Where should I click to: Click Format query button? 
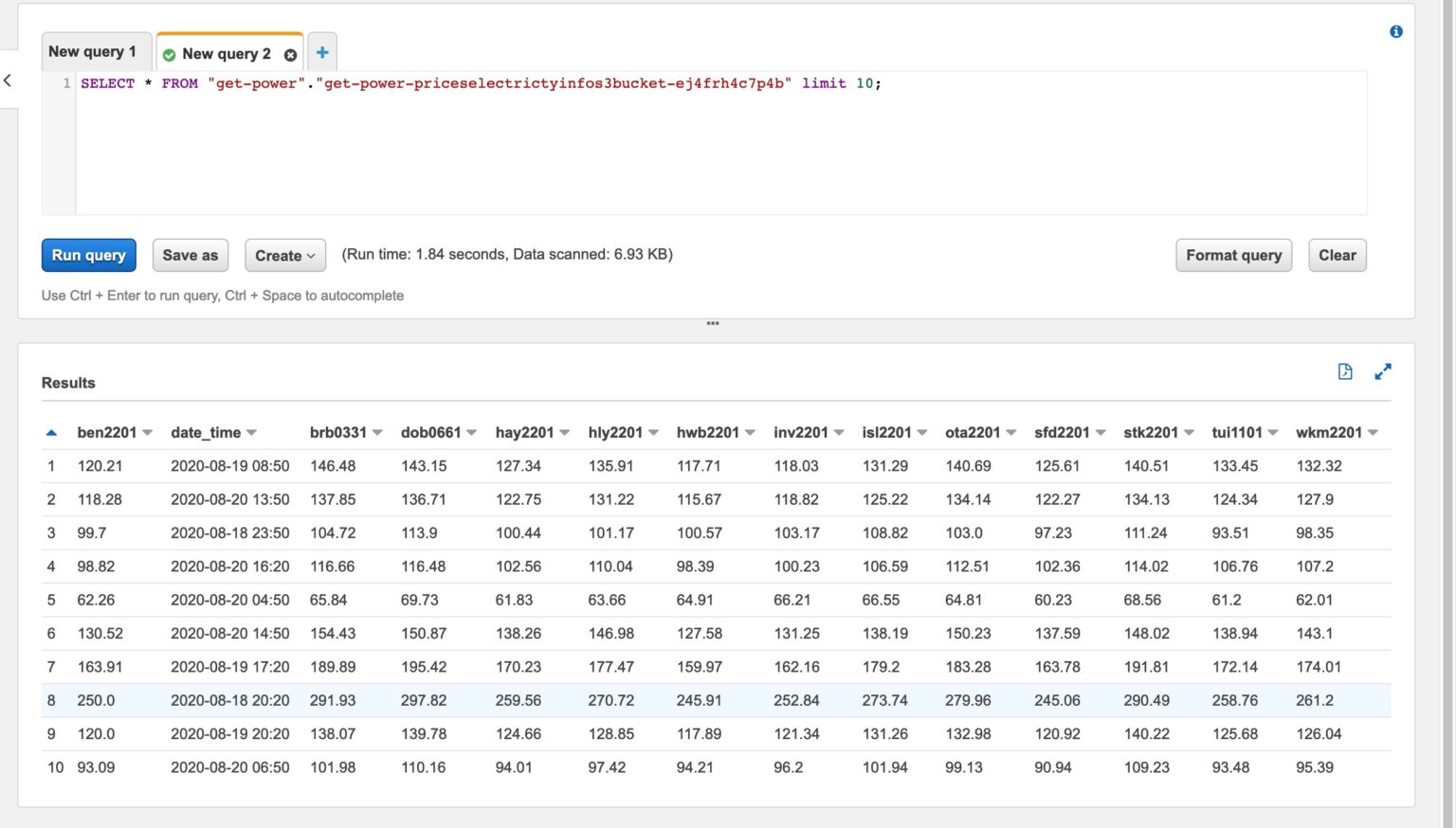coord(1233,255)
